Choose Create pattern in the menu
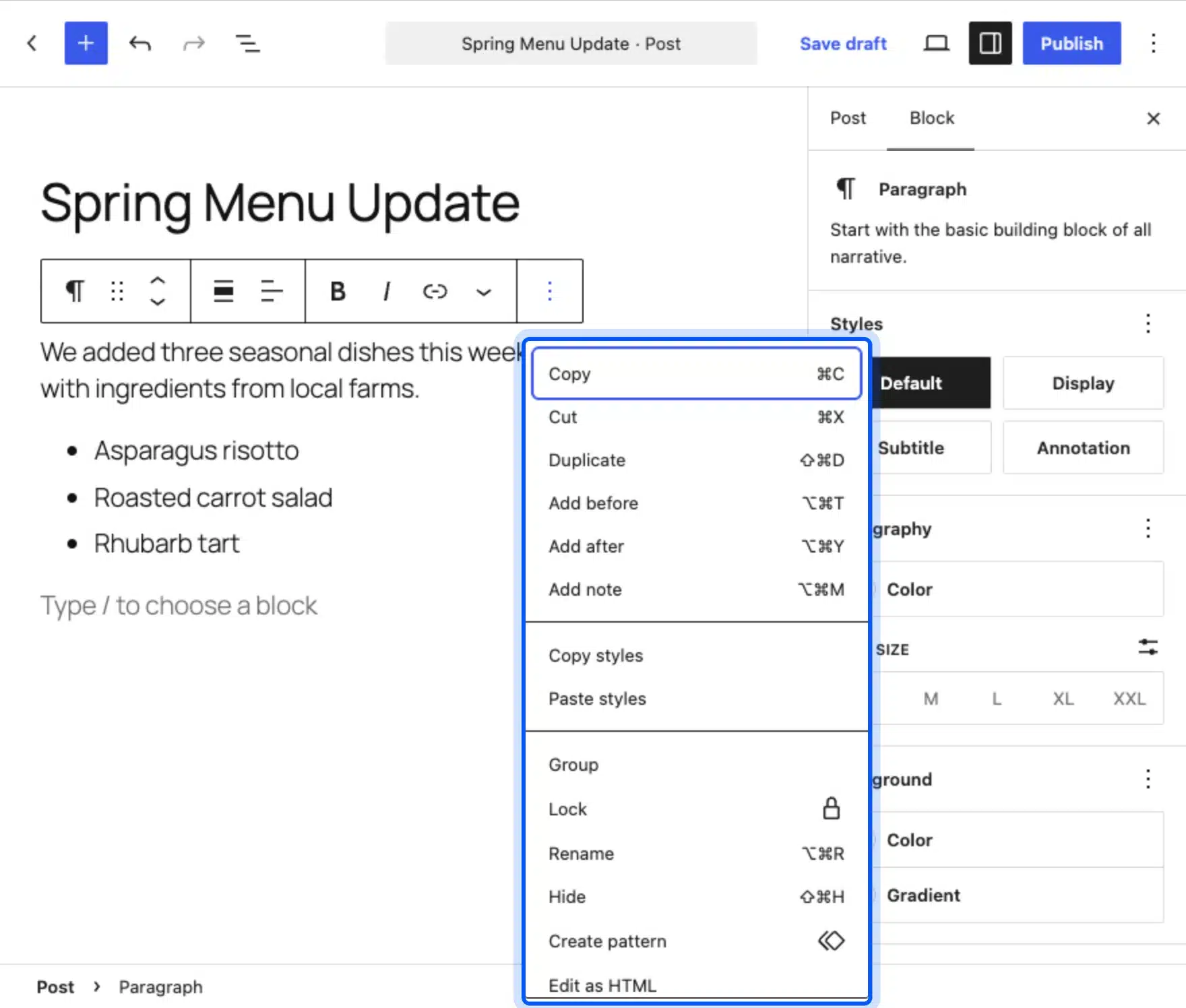Image resolution: width=1186 pixels, height=1008 pixels. (x=696, y=941)
